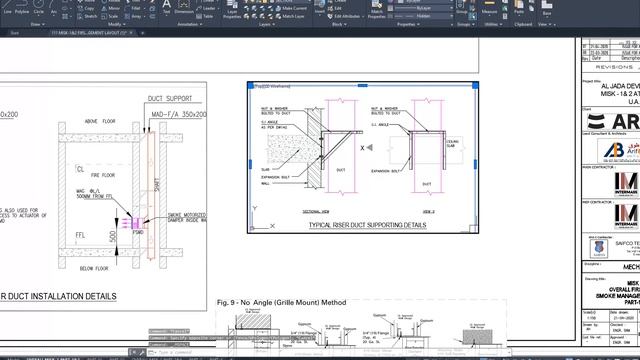Open a new drawing tab with plus

[x=142, y=33]
